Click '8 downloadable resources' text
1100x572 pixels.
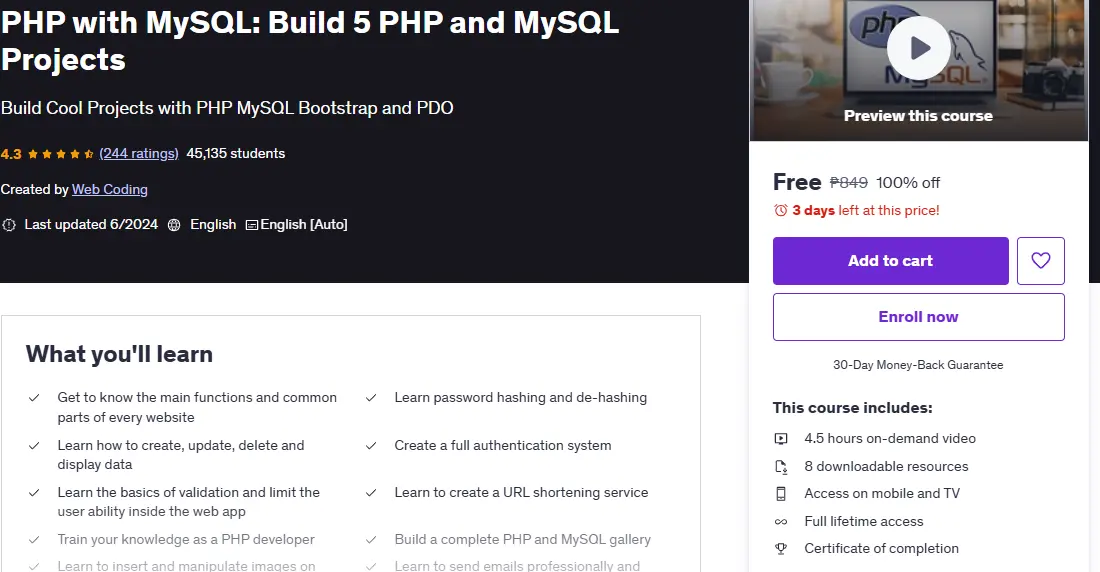click(886, 467)
